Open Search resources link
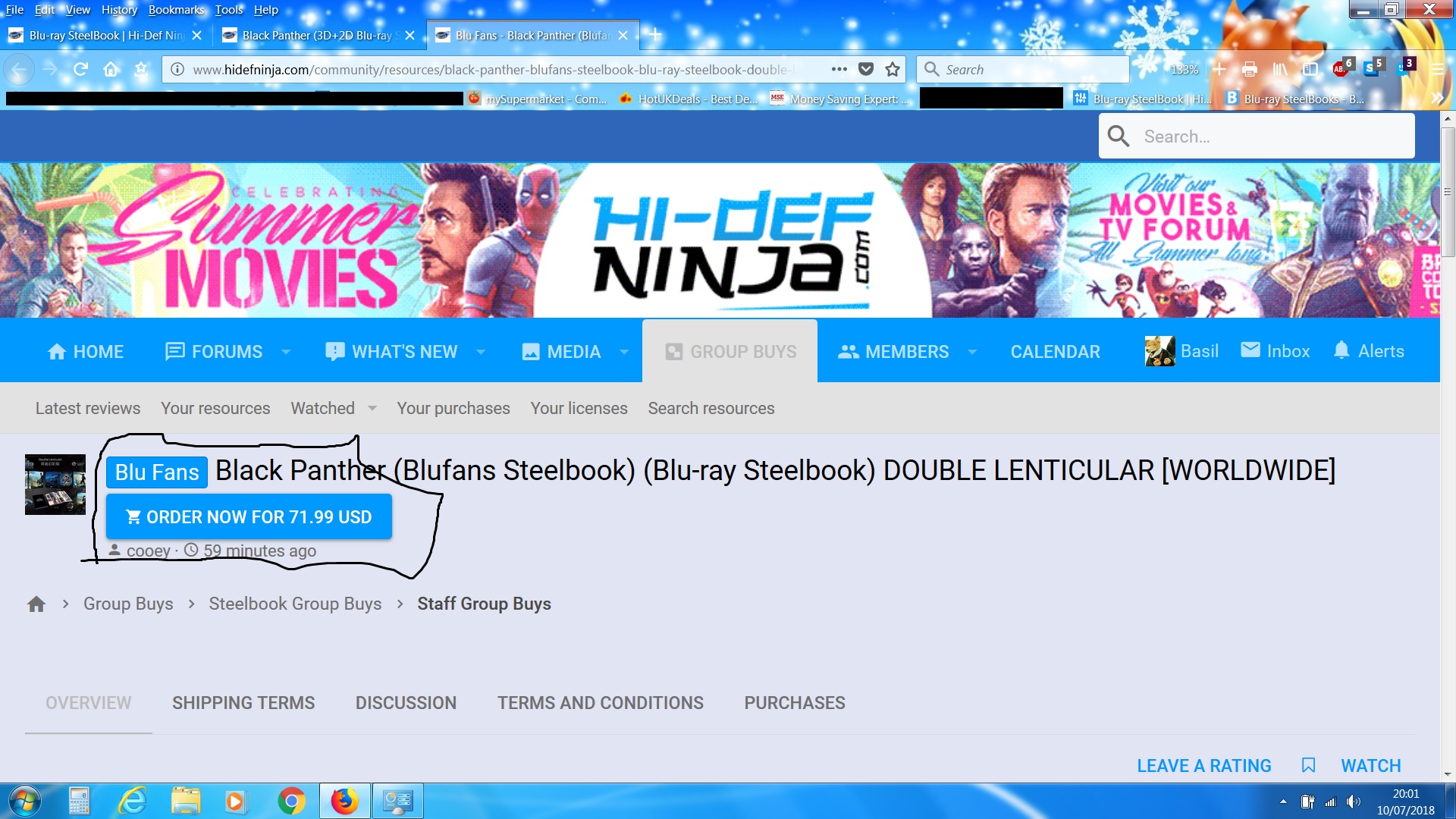The height and width of the screenshot is (819, 1456). (711, 408)
